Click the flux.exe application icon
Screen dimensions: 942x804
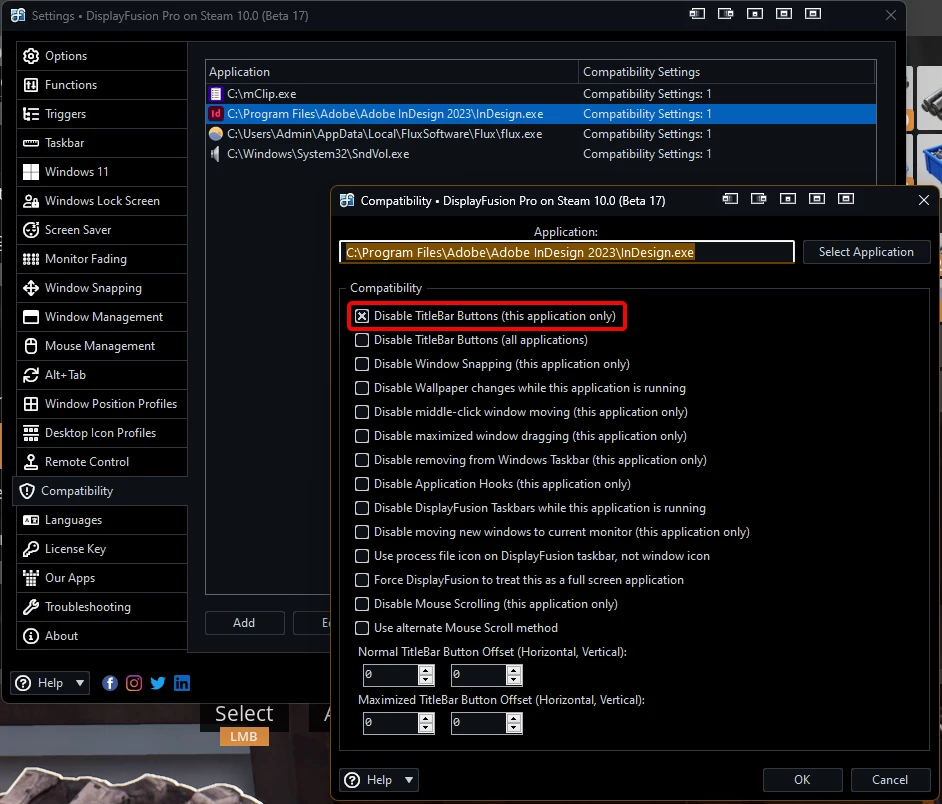pos(216,134)
